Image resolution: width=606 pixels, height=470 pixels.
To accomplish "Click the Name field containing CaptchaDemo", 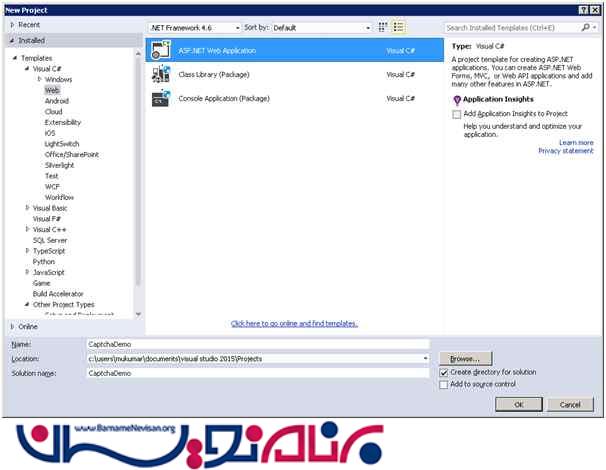I will pyautogui.click(x=258, y=344).
